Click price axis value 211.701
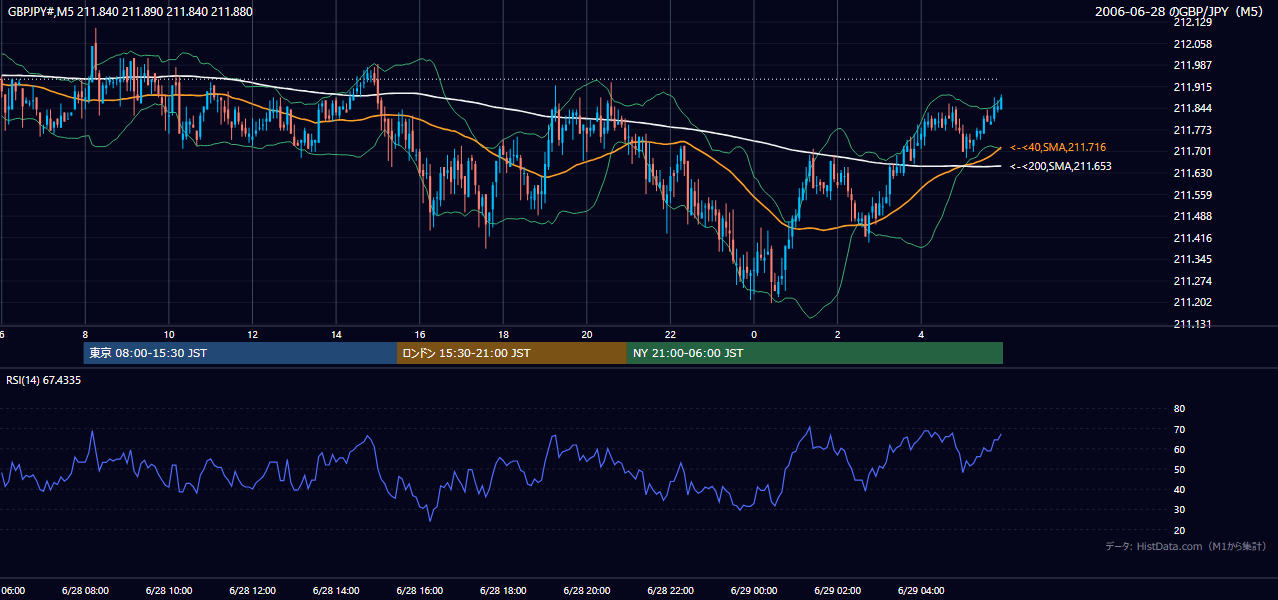Screen dimensions: 1278x600 1192,151
